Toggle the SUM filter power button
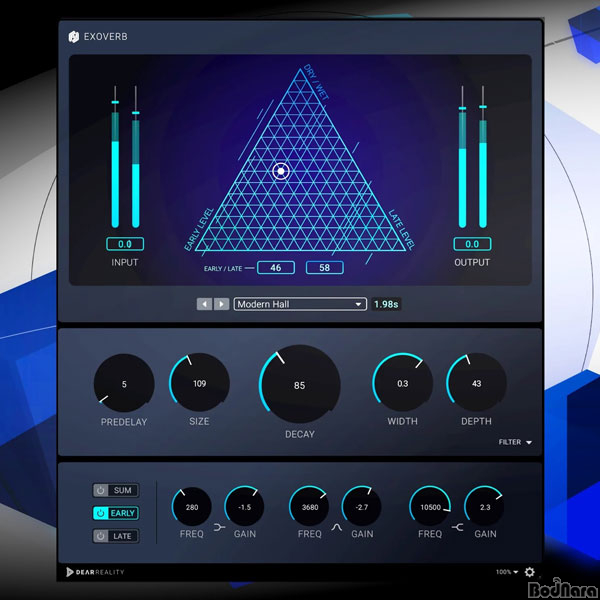Image resolution: width=600 pixels, height=600 pixels. pyautogui.click(x=101, y=490)
